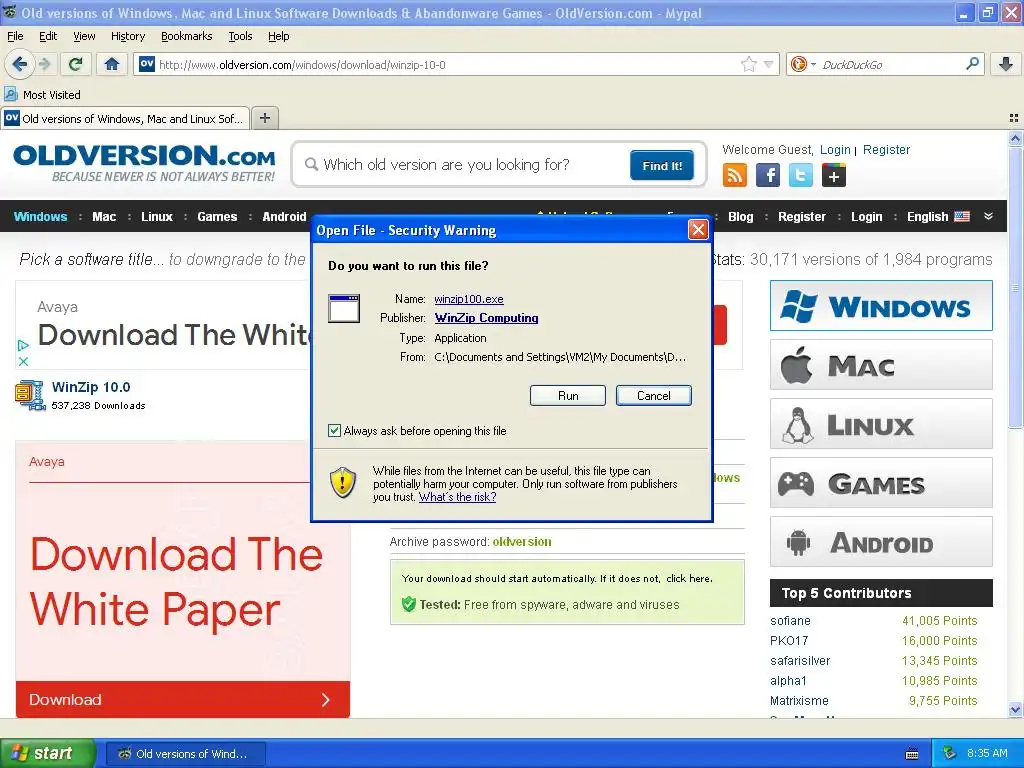Open the Twitter icon
The width and height of the screenshot is (1024, 768).
pyautogui.click(x=801, y=175)
